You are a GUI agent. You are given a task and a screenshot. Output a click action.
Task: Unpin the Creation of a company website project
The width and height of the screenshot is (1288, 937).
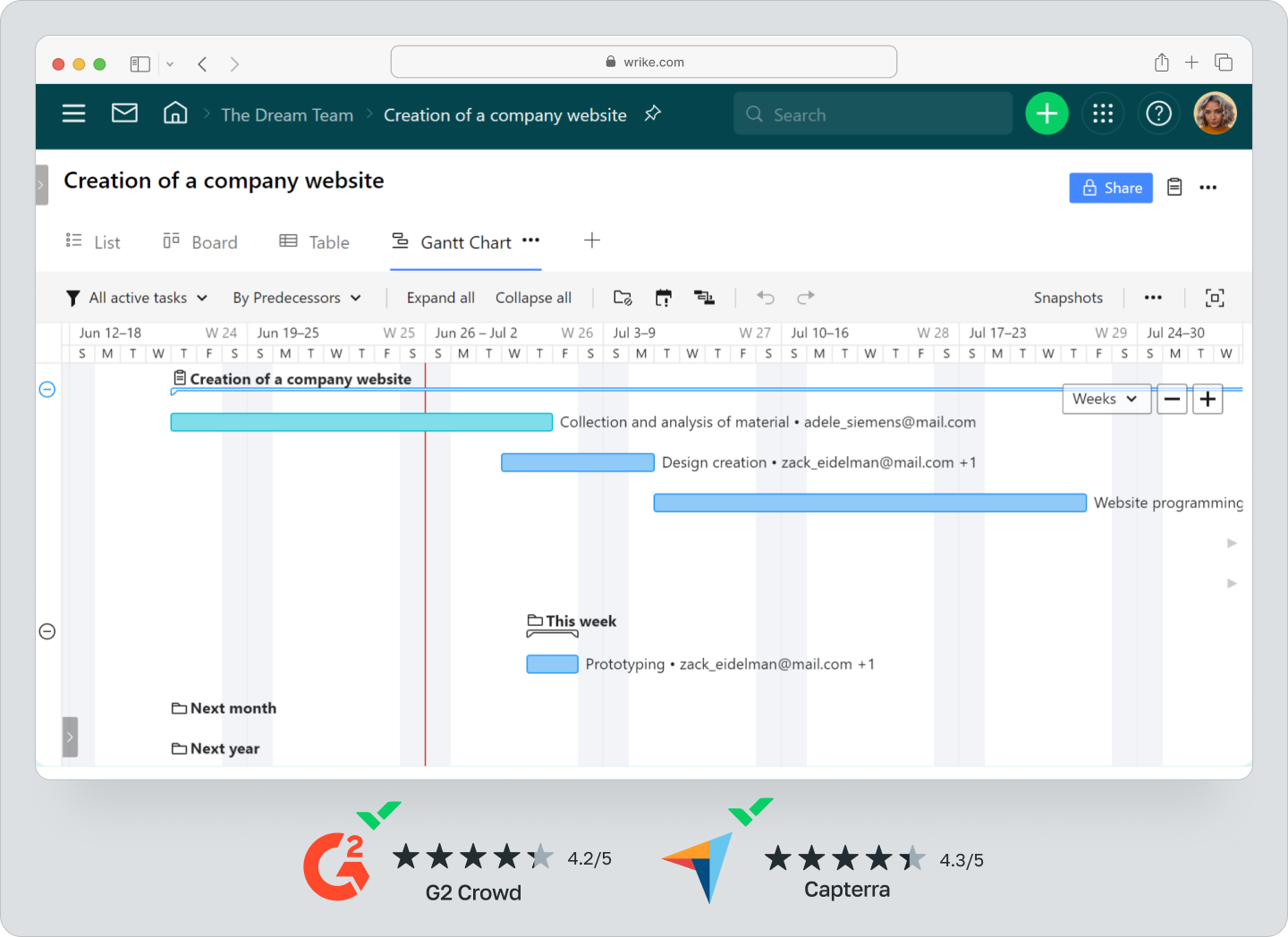[652, 114]
